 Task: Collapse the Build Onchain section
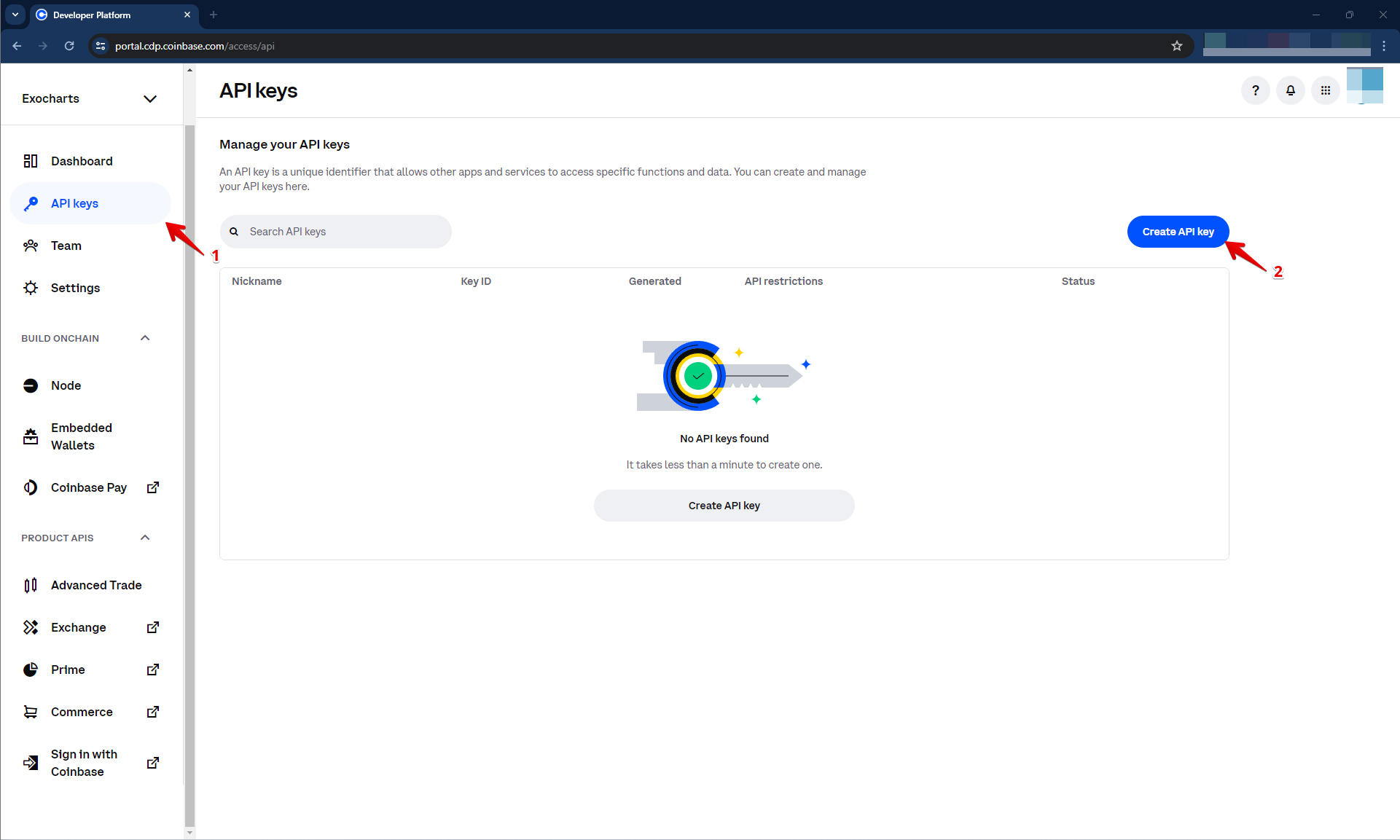pyautogui.click(x=145, y=338)
